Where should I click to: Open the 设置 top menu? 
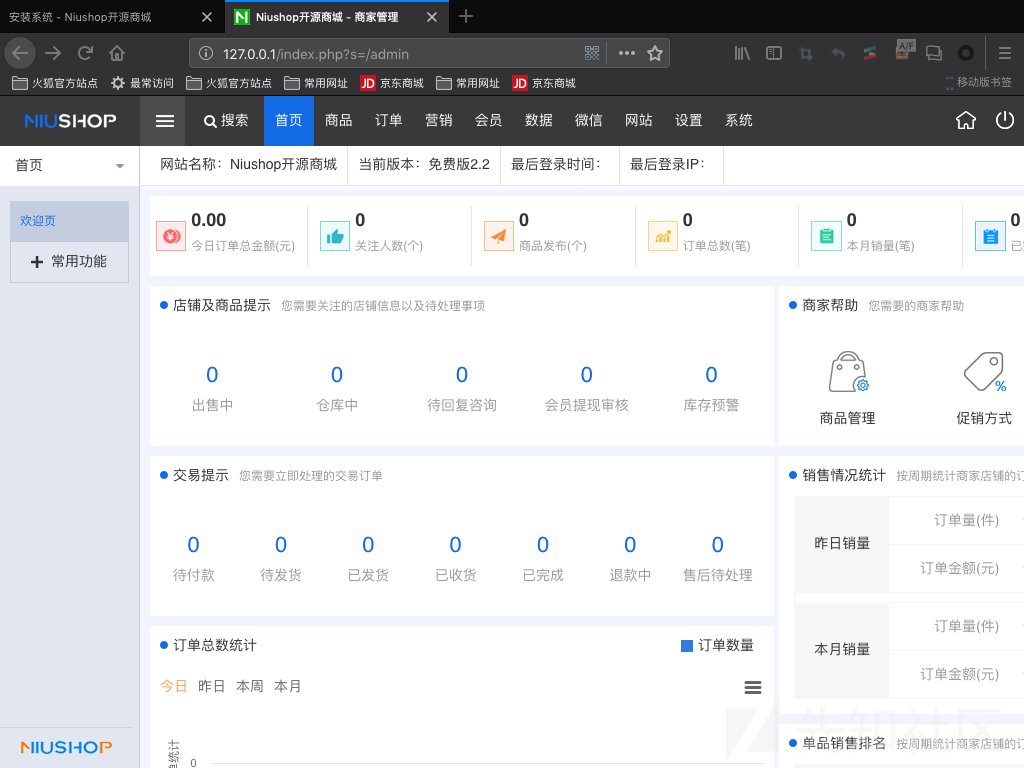point(688,121)
